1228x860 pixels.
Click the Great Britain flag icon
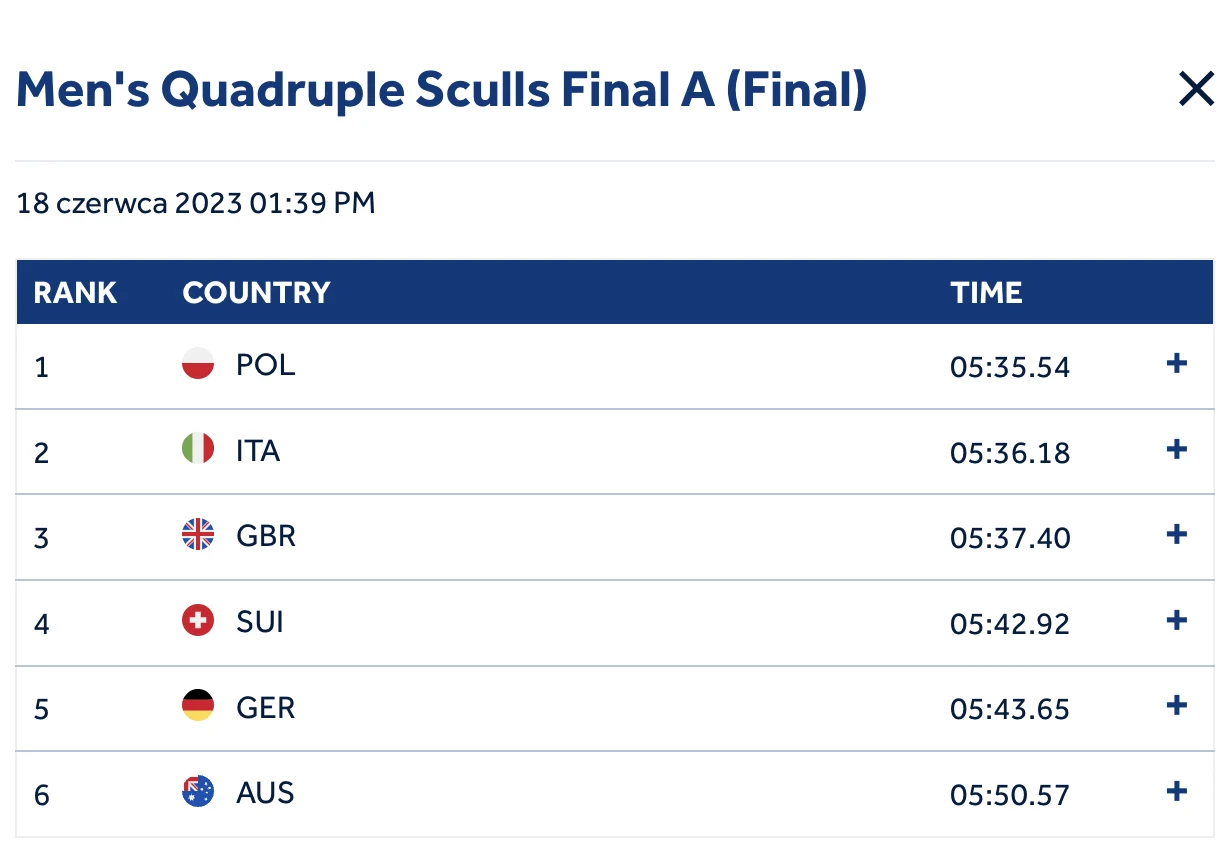(198, 535)
